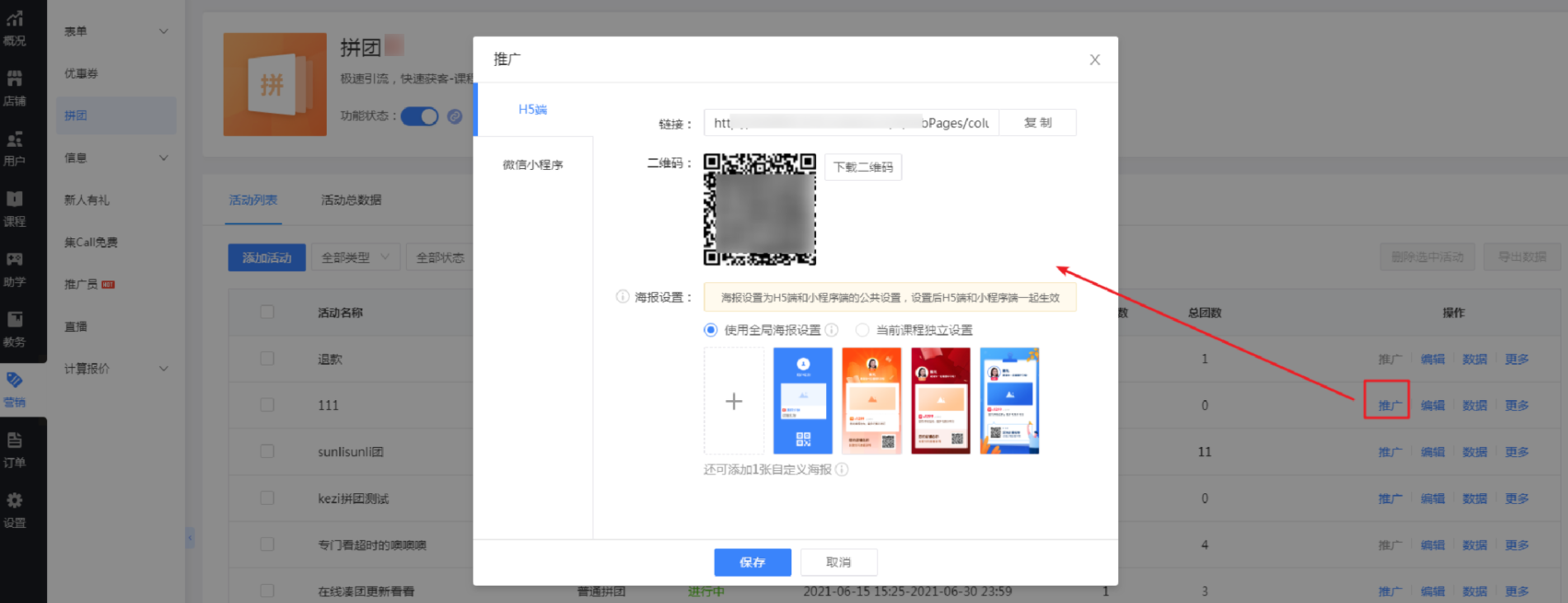Select the orange poster template
The height and width of the screenshot is (603, 1568).
pos(871,401)
